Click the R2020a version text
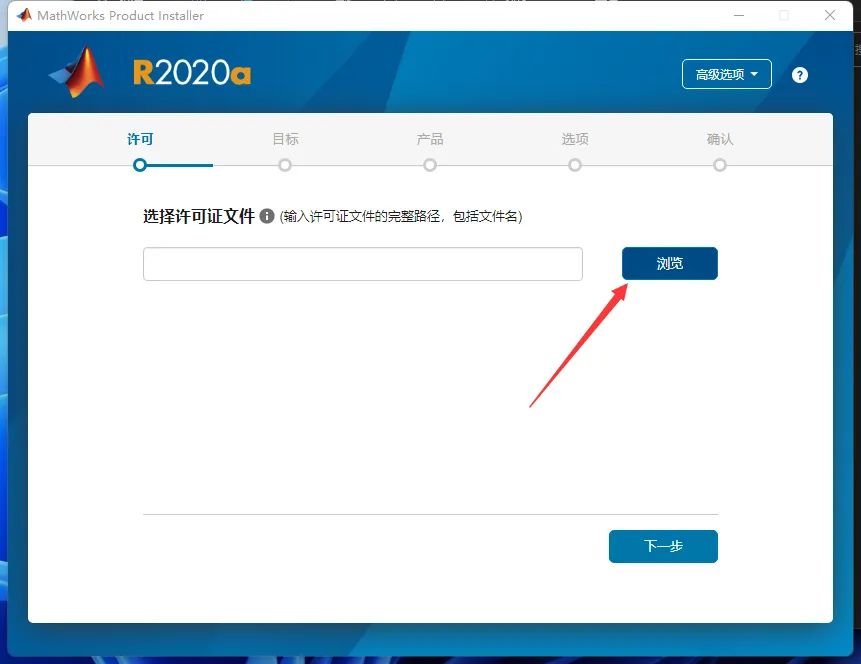 (192, 72)
